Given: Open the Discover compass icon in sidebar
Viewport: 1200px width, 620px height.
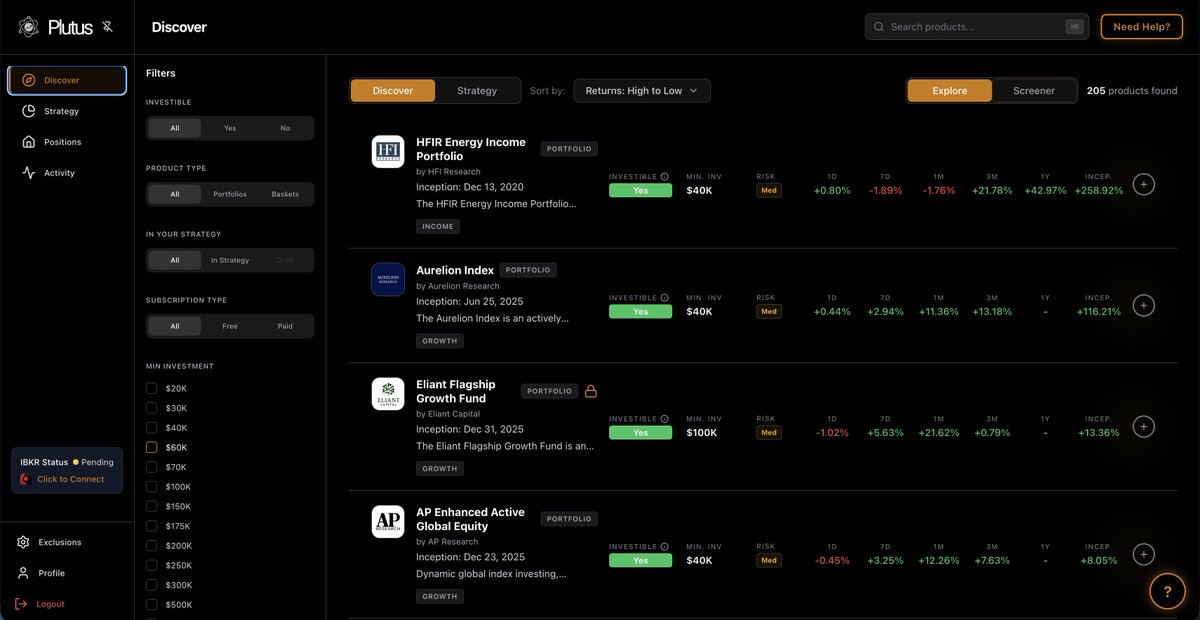Looking at the screenshot, I should pyautogui.click(x=29, y=80).
